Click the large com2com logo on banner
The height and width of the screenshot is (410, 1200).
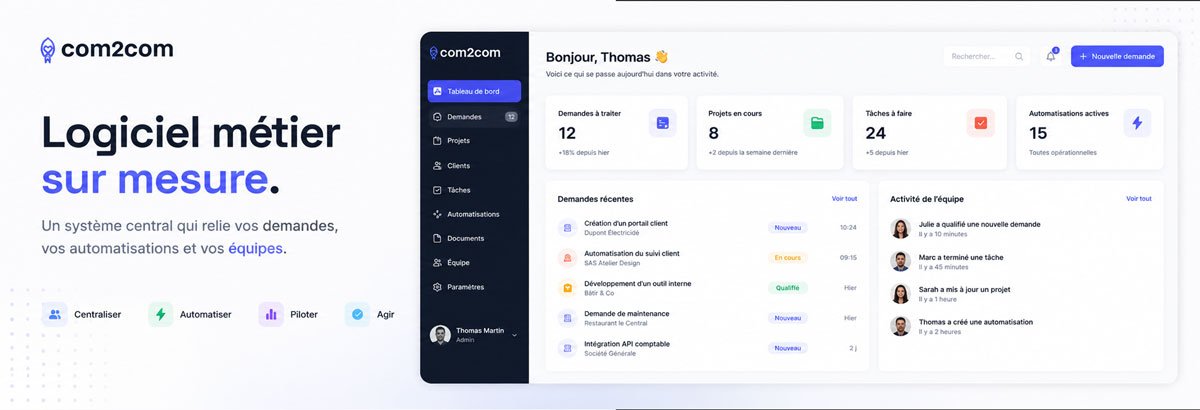[x=106, y=49]
